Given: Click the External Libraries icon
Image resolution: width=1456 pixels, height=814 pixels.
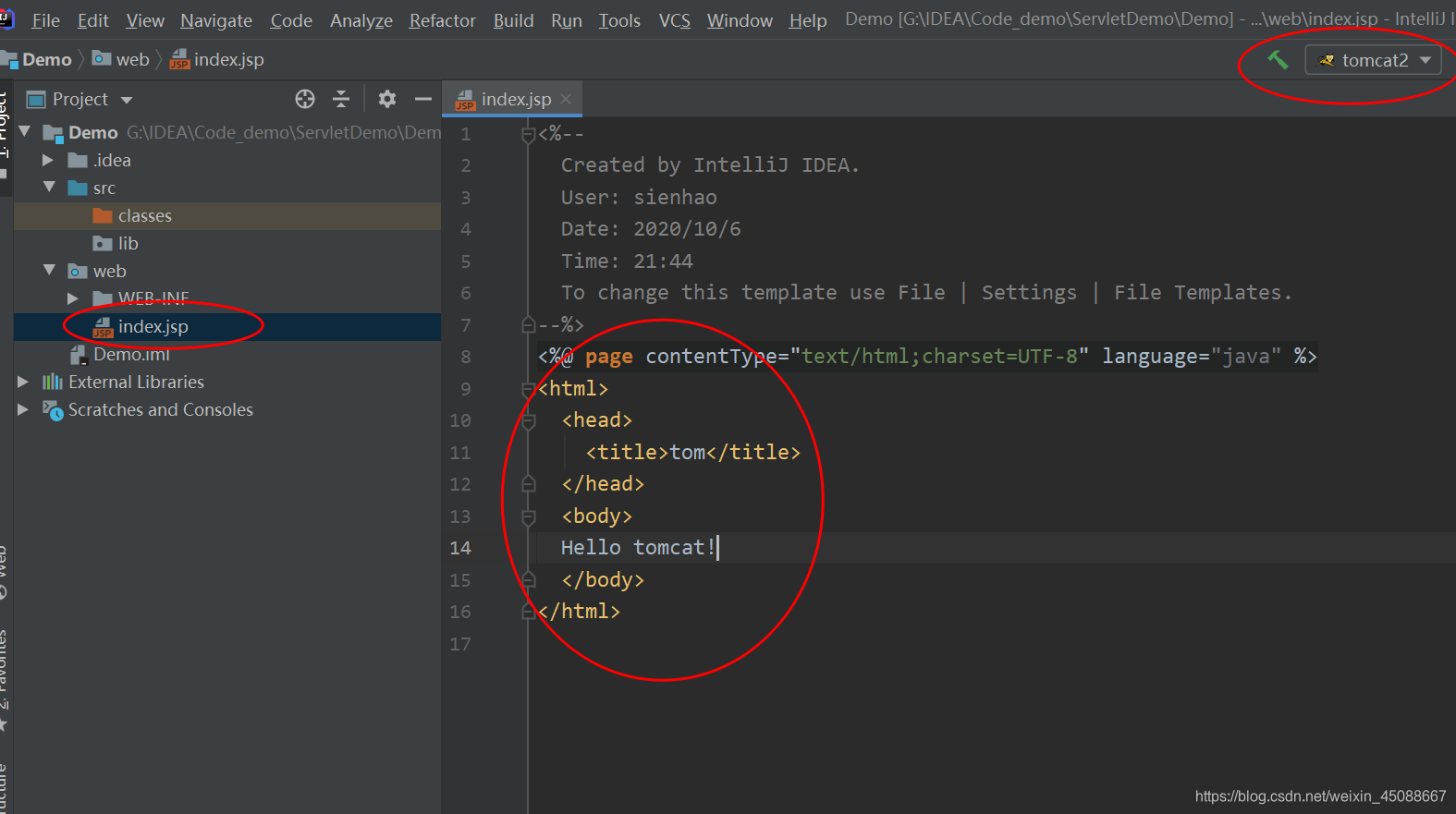Looking at the screenshot, I should click(x=53, y=382).
